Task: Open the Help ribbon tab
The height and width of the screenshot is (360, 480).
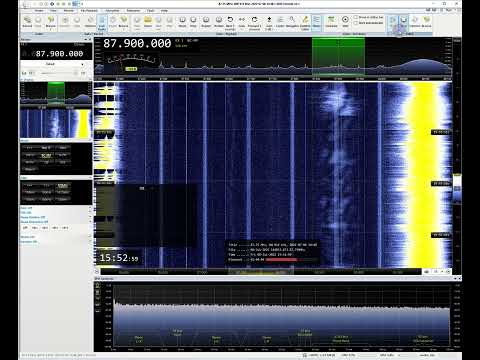Action: [164, 11]
